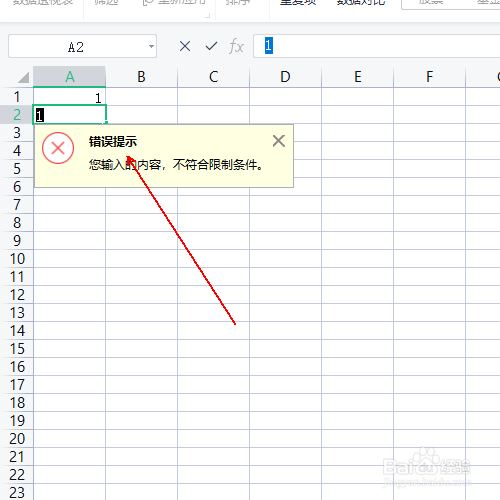Click the 错误提示 title text
The height and width of the screenshot is (500, 500).
click(x=113, y=142)
